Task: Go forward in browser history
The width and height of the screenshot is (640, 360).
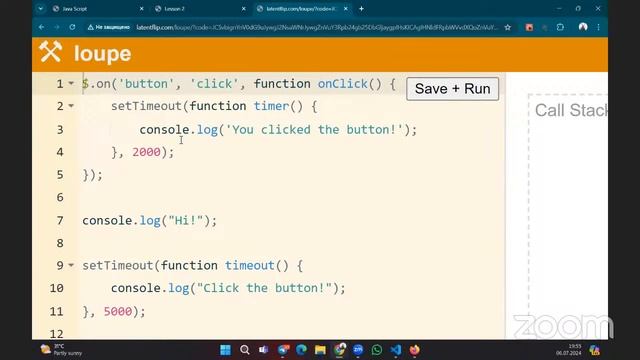Action: (57, 27)
